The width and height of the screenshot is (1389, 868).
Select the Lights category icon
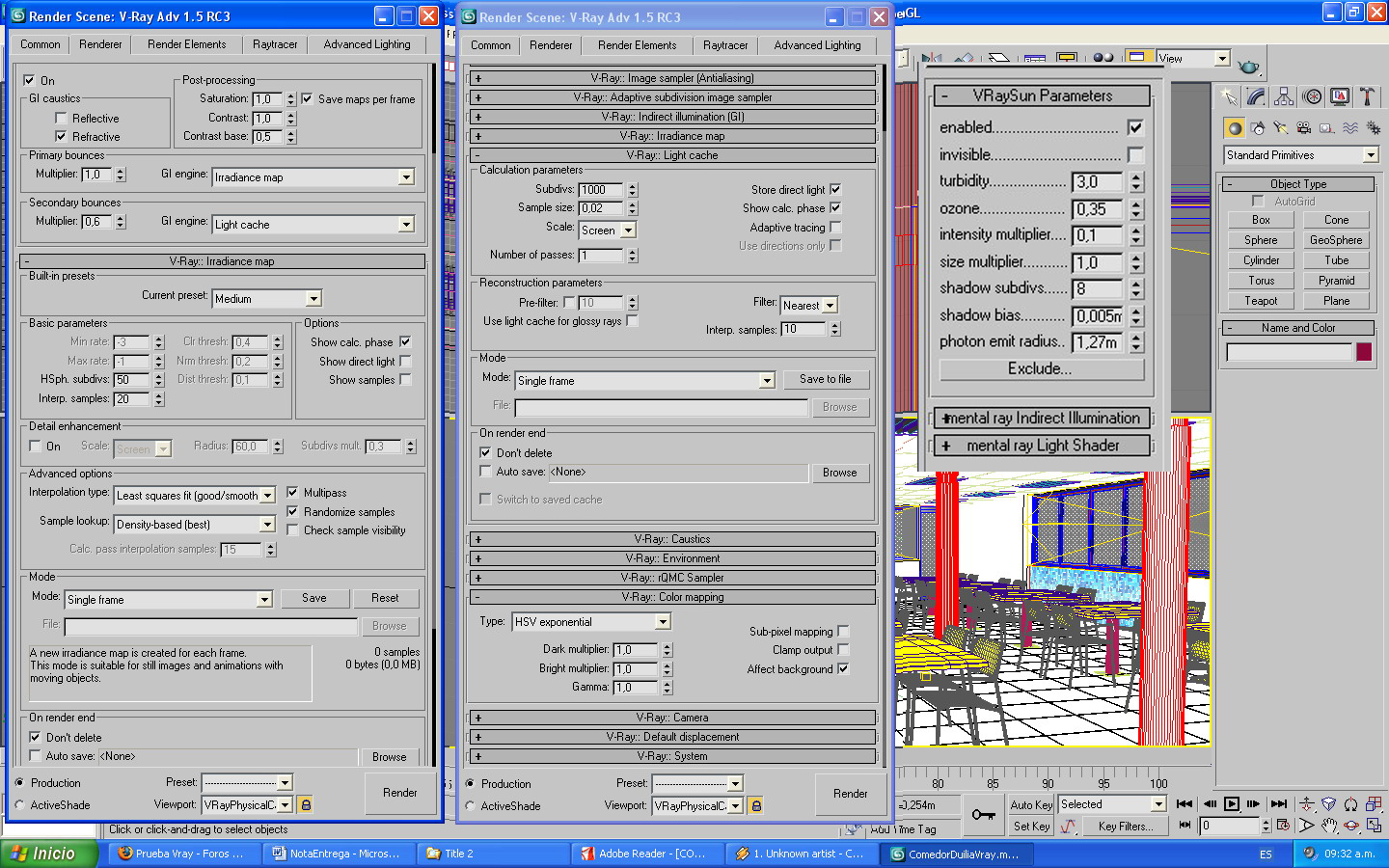(1281, 128)
